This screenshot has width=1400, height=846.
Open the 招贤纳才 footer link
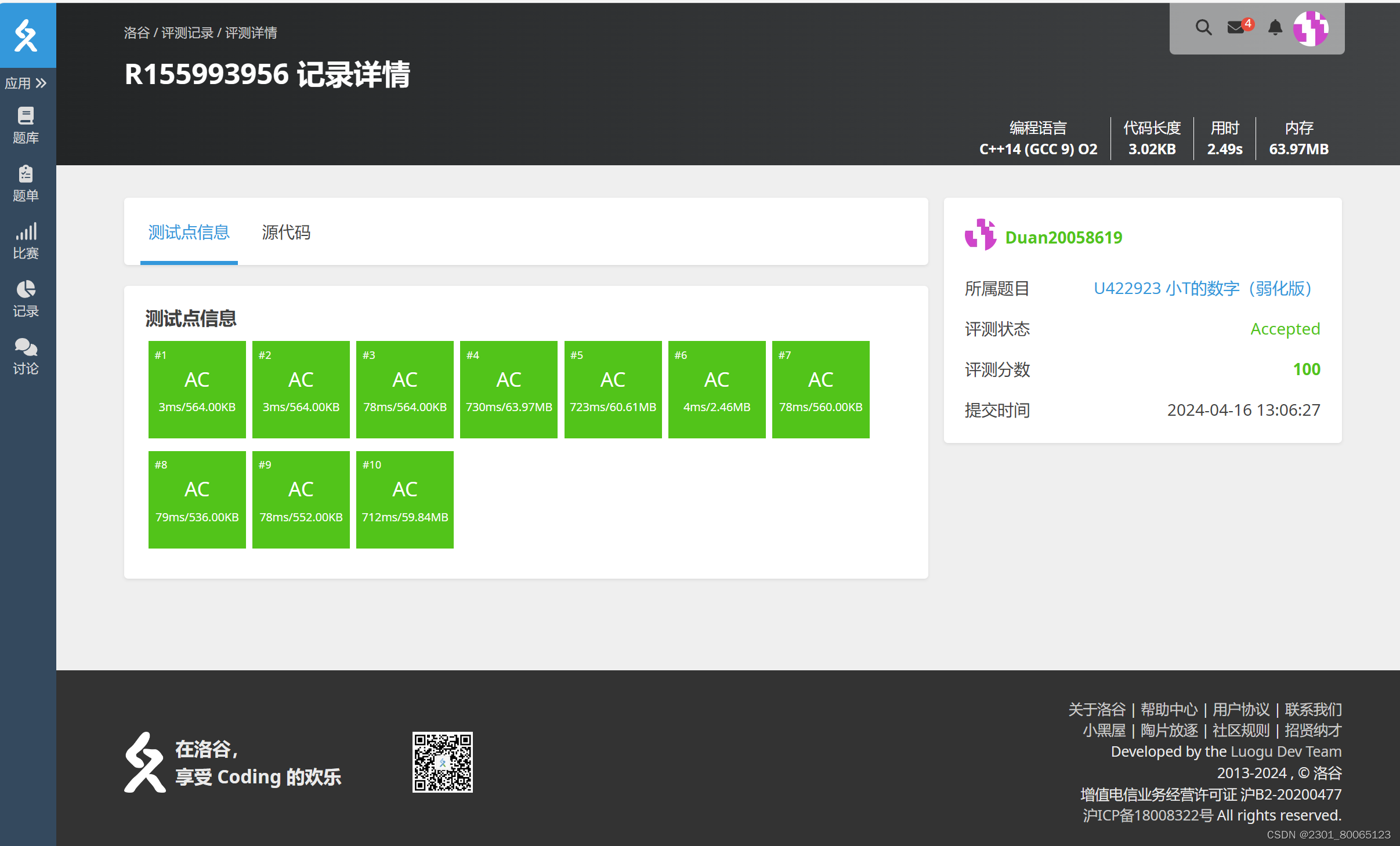tap(1313, 730)
